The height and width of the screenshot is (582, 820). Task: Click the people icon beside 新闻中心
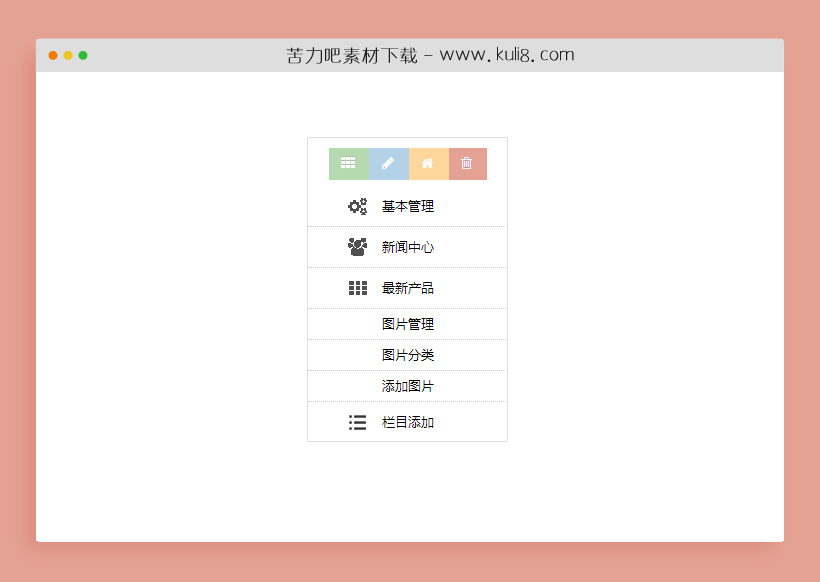357,246
